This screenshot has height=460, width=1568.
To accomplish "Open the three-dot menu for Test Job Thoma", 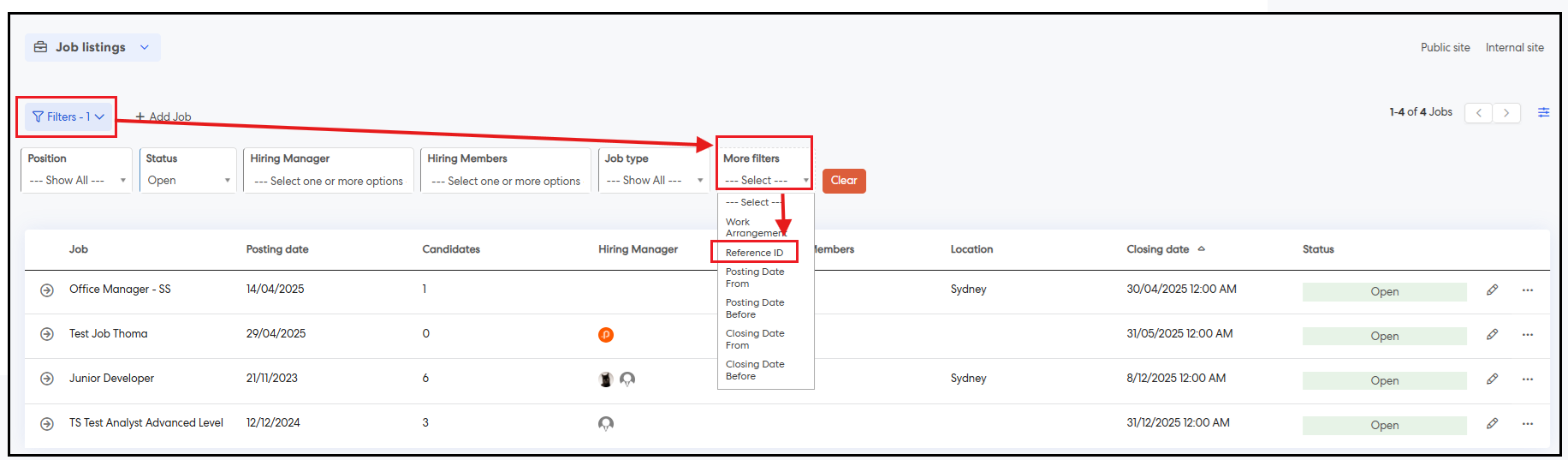I will [x=1527, y=335].
